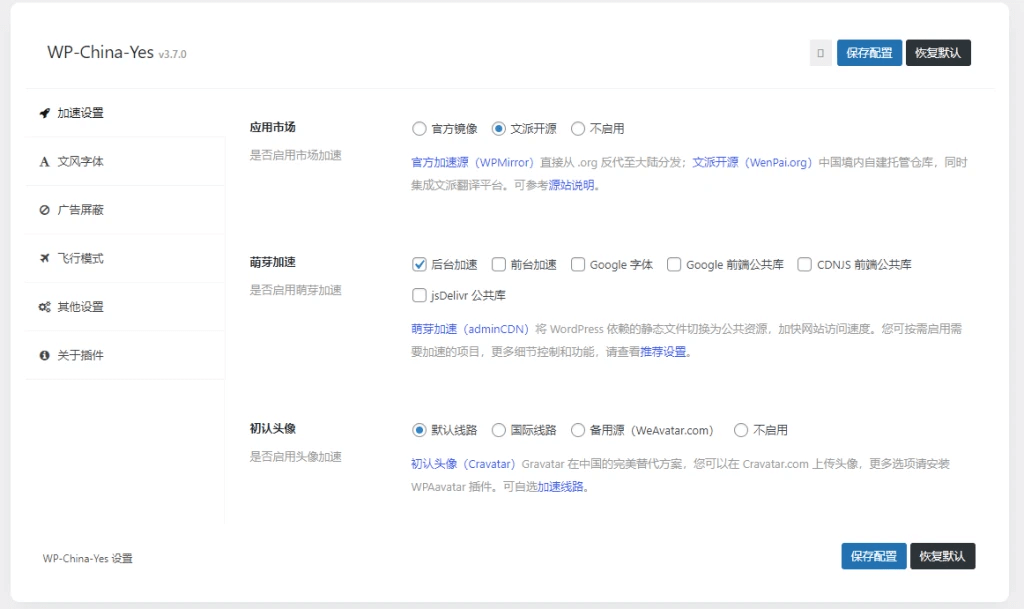Open the 文派开源 (WenPai.org) link
This screenshot has height=609, width=1024.
tap(752, 163)
